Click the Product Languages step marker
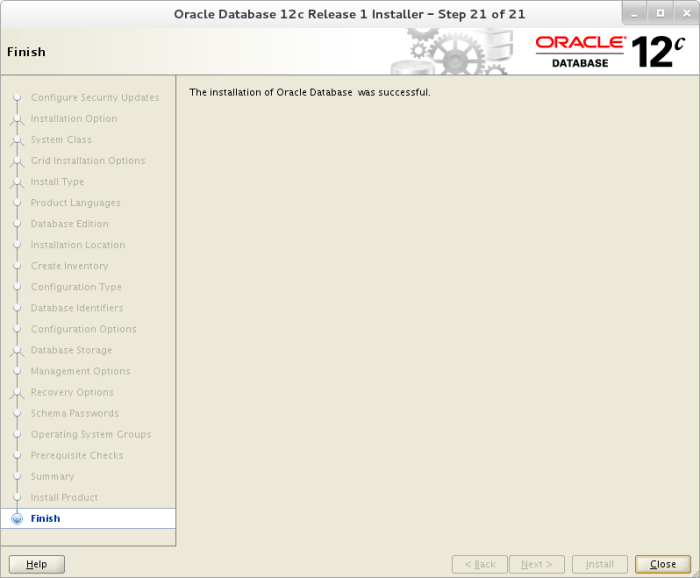The image size is (700, 578). (x=17, y=203)
